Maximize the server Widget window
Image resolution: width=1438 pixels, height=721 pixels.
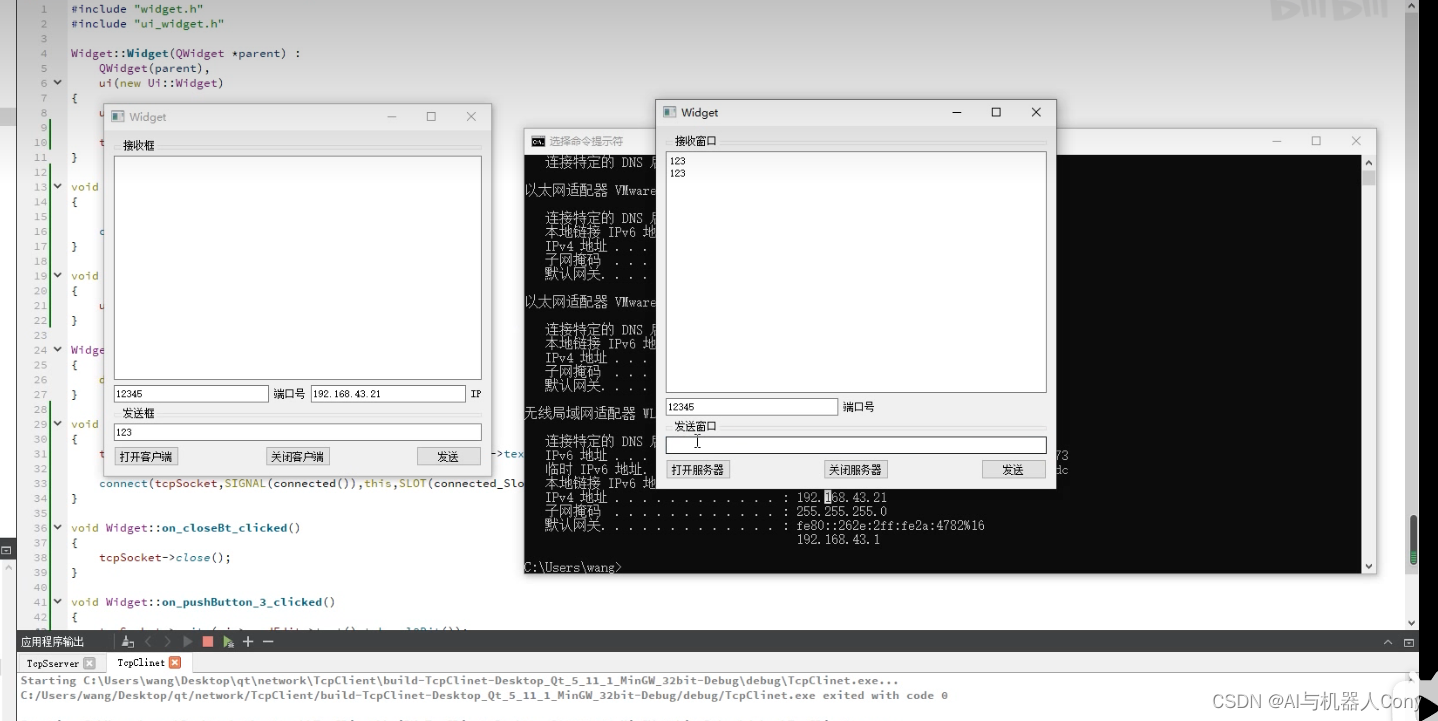pos(996,112)
